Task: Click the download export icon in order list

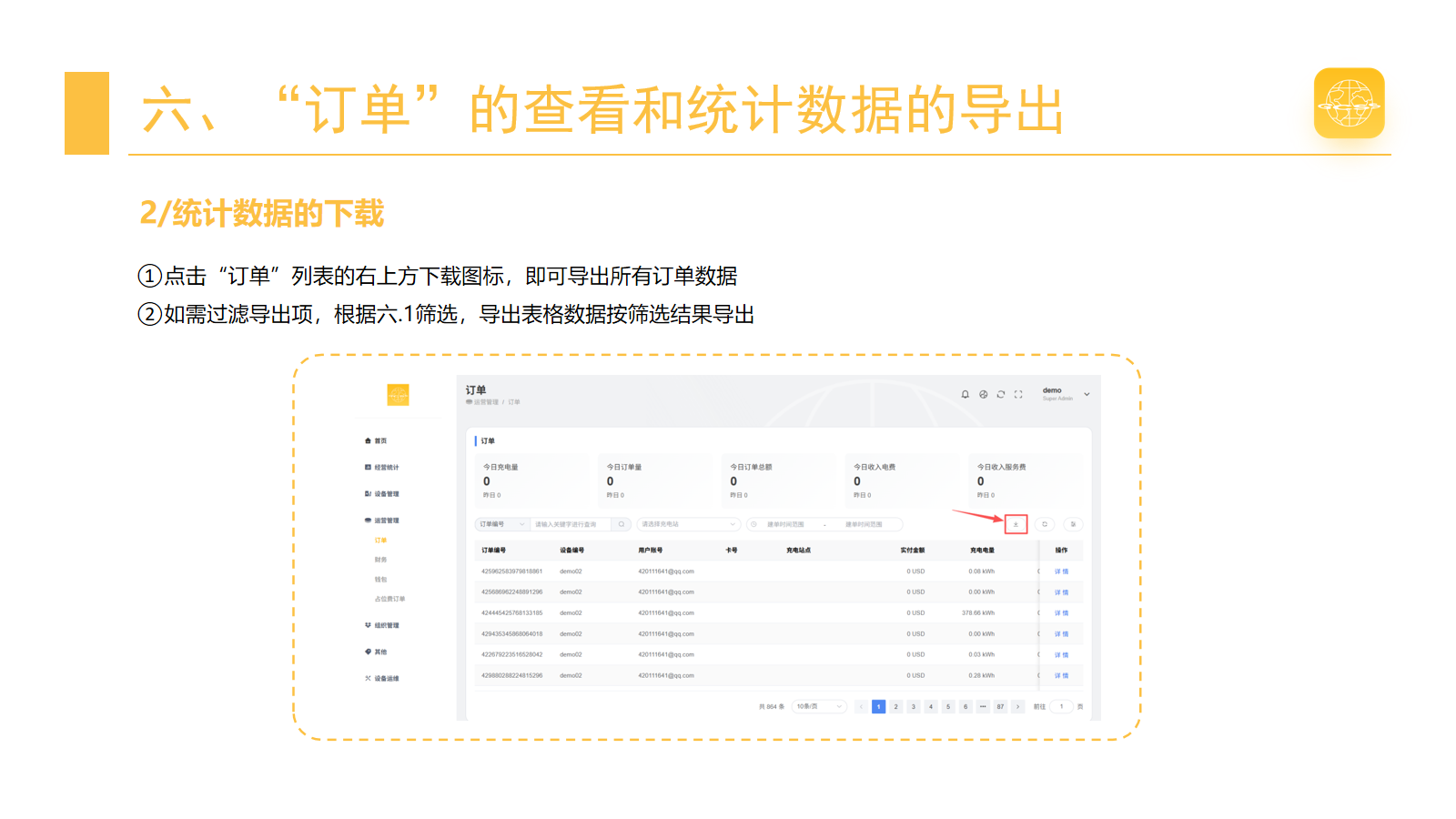Action: (1016, 524)
